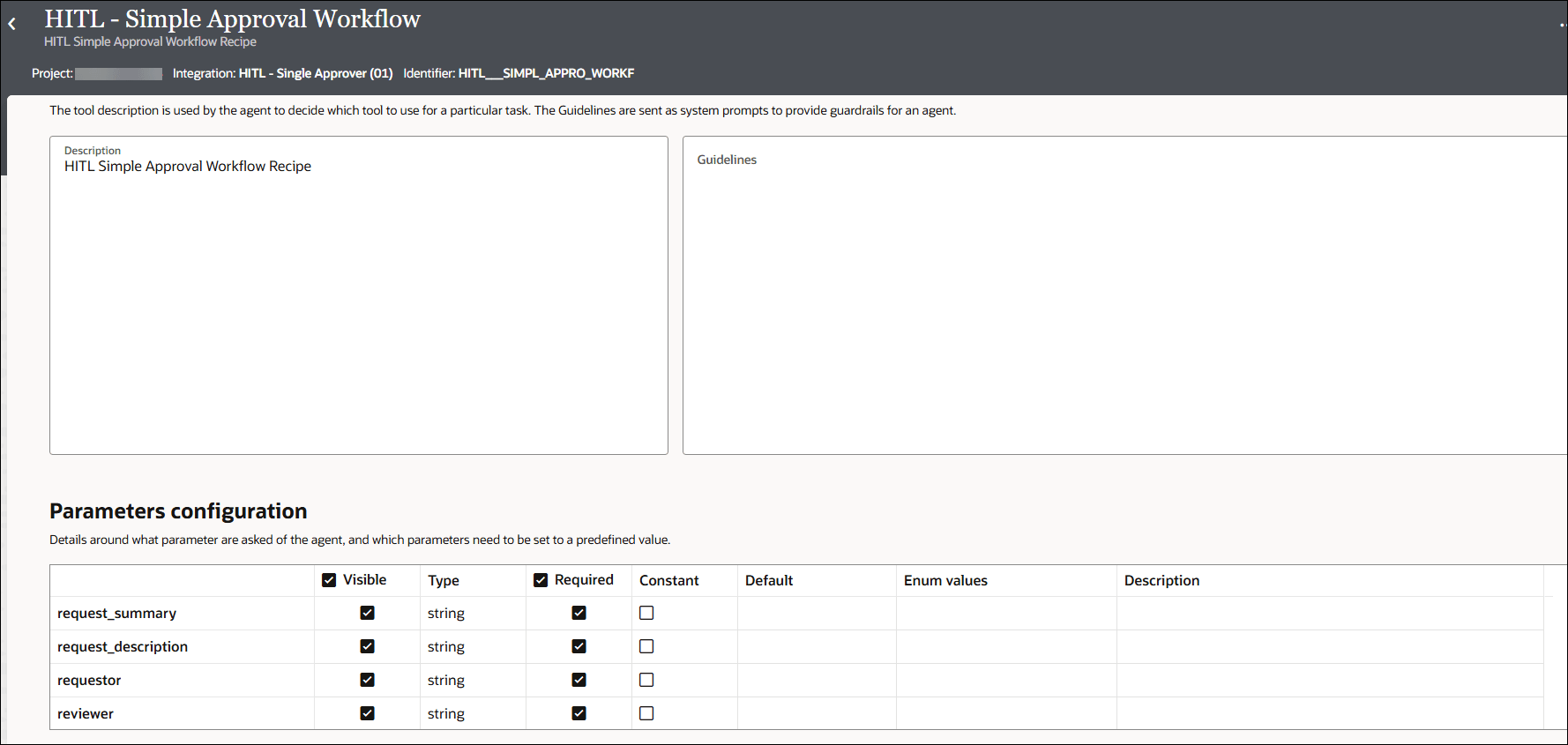Uncheck Required for request_summary
Viewport: 1568px width, 745px height.
579,613
